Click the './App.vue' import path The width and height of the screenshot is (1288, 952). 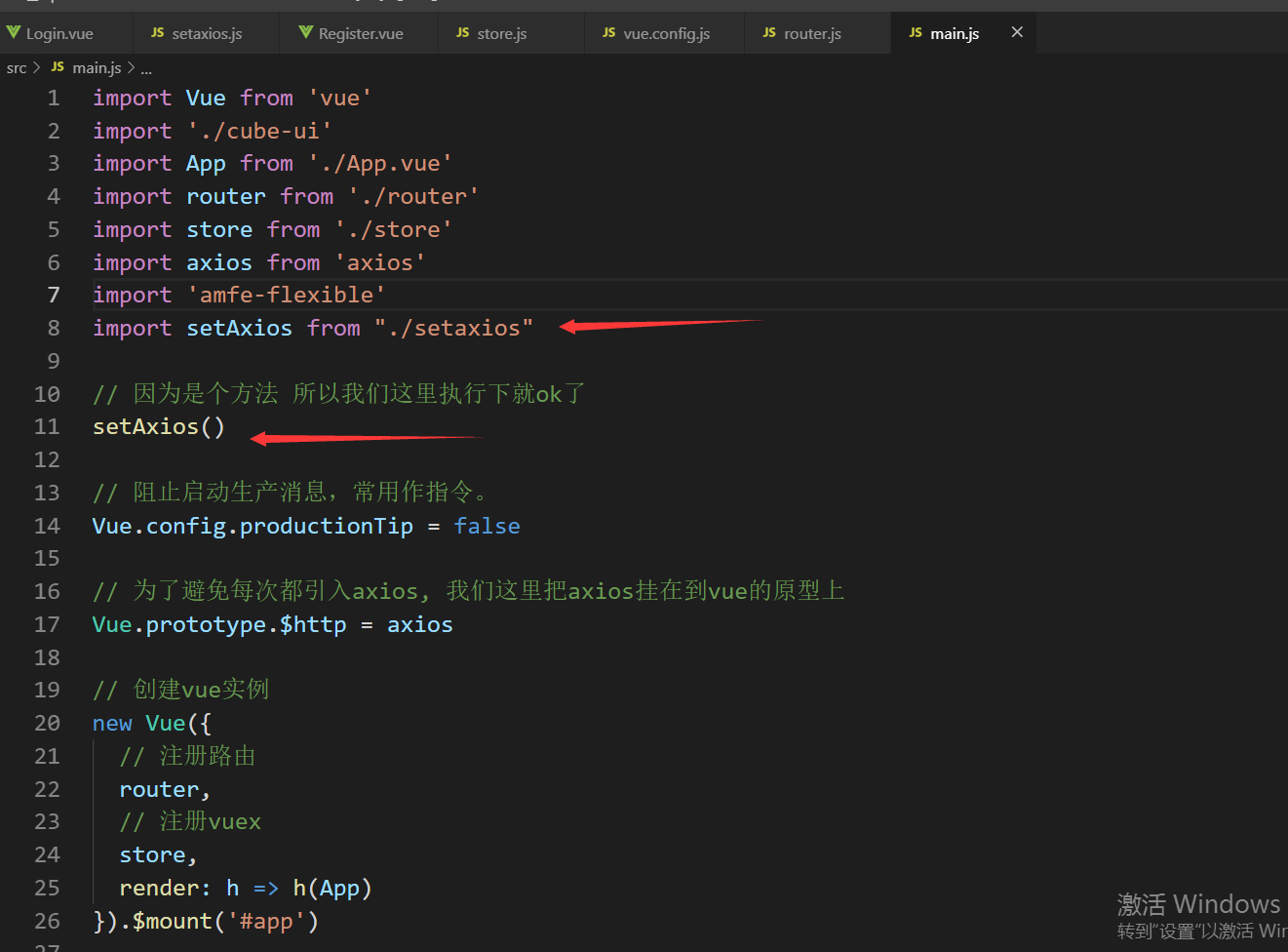tap(380, 164)
